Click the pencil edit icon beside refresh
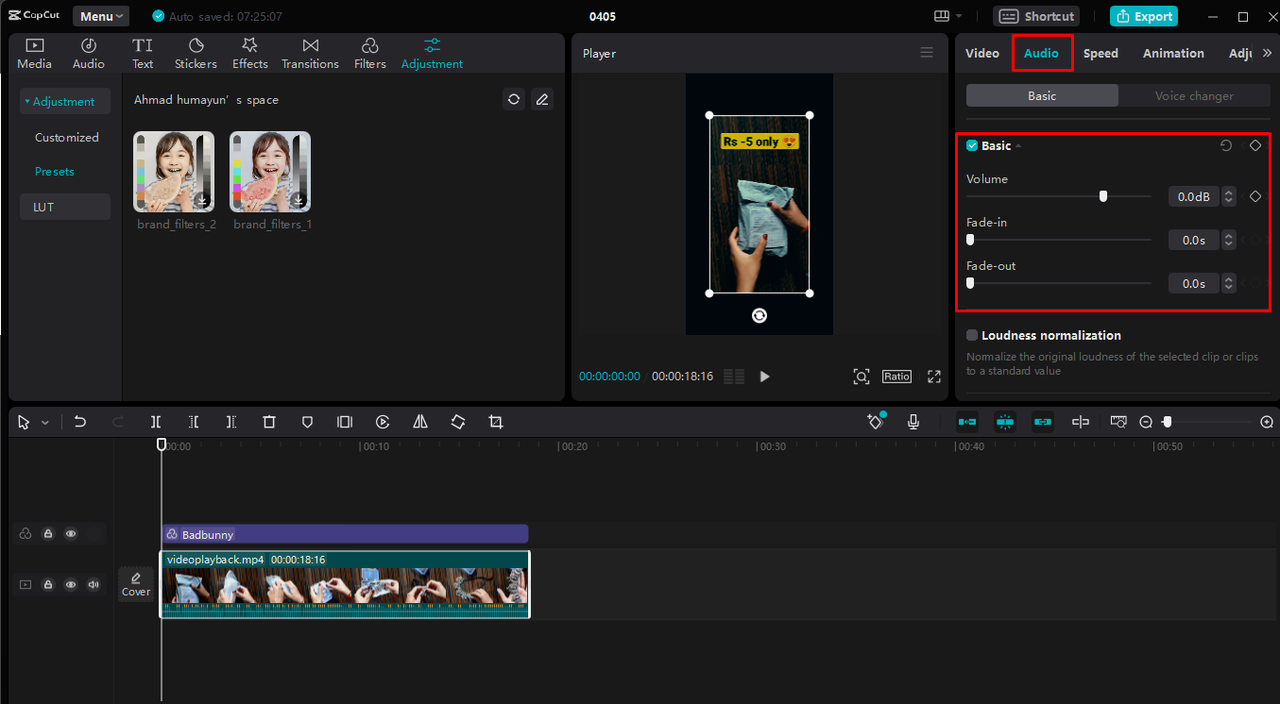This screenshot has width=1280, height=704. 542,99
